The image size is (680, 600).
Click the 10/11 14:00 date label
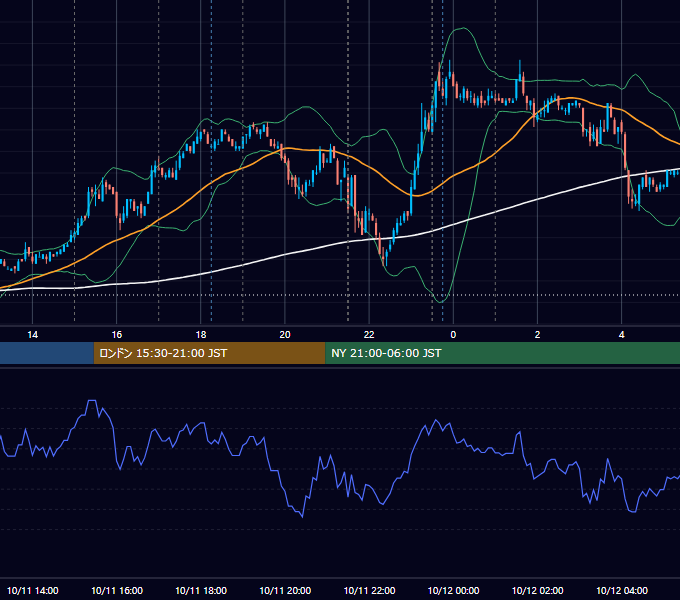click(x=33, y=590)
